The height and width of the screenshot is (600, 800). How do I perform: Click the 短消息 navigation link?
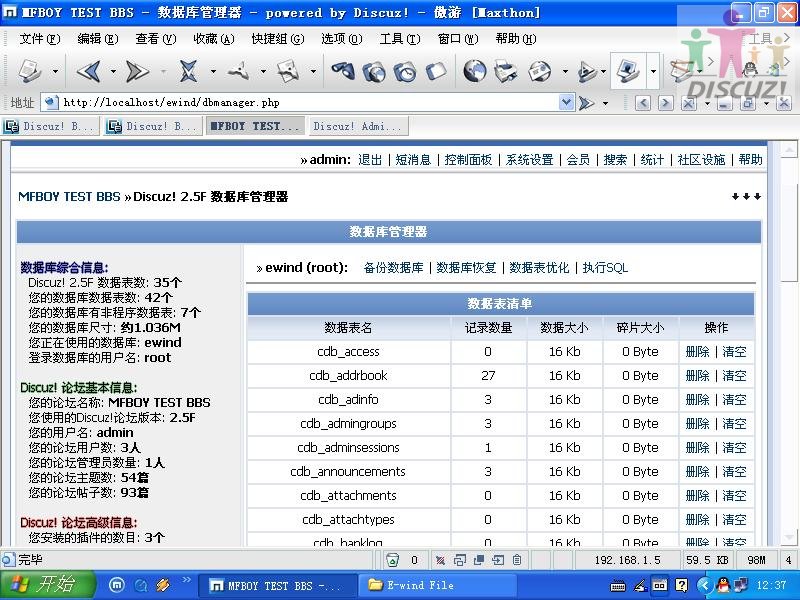[413, 160]
